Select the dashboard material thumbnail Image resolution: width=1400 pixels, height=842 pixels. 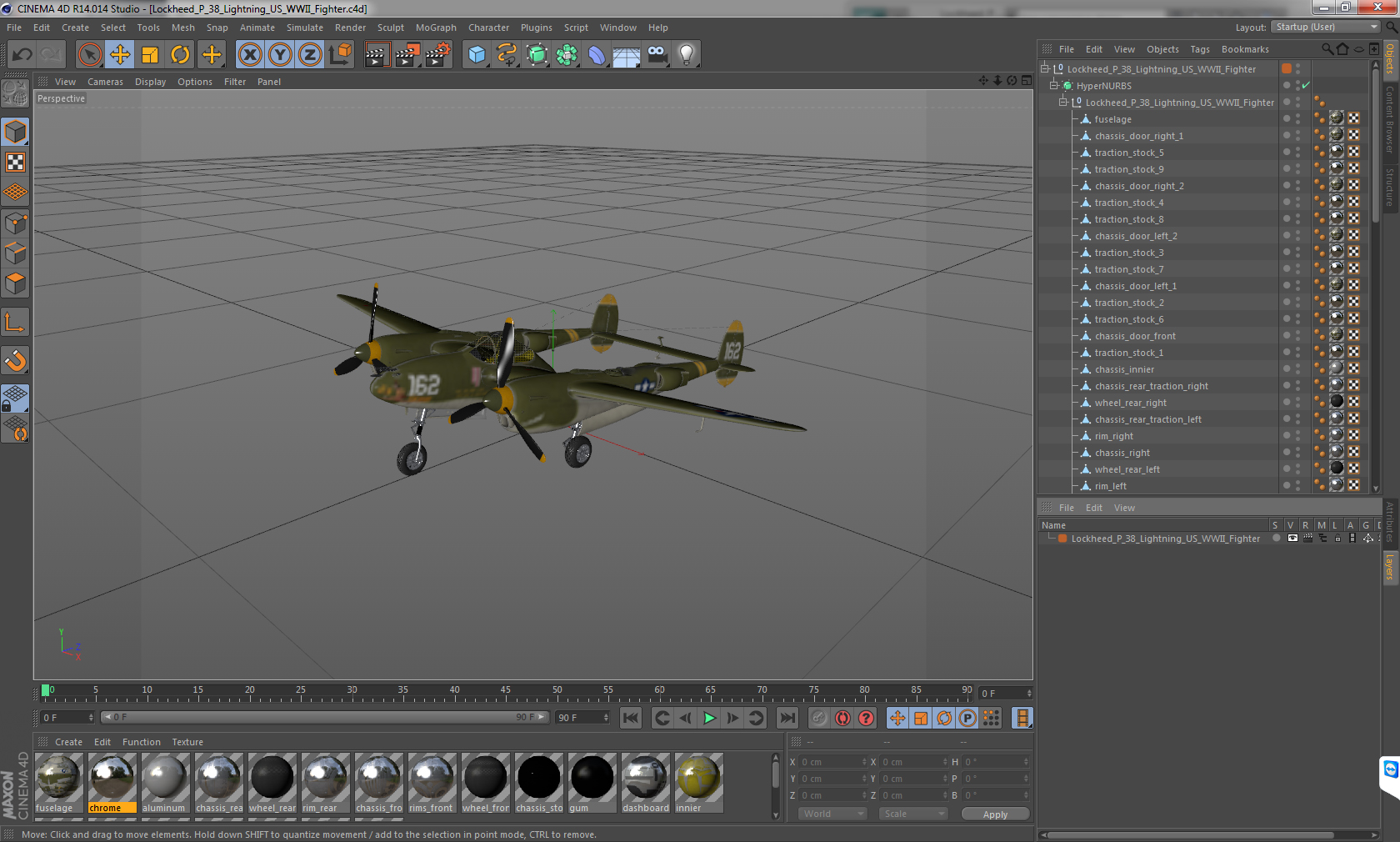tap(645, 783)
